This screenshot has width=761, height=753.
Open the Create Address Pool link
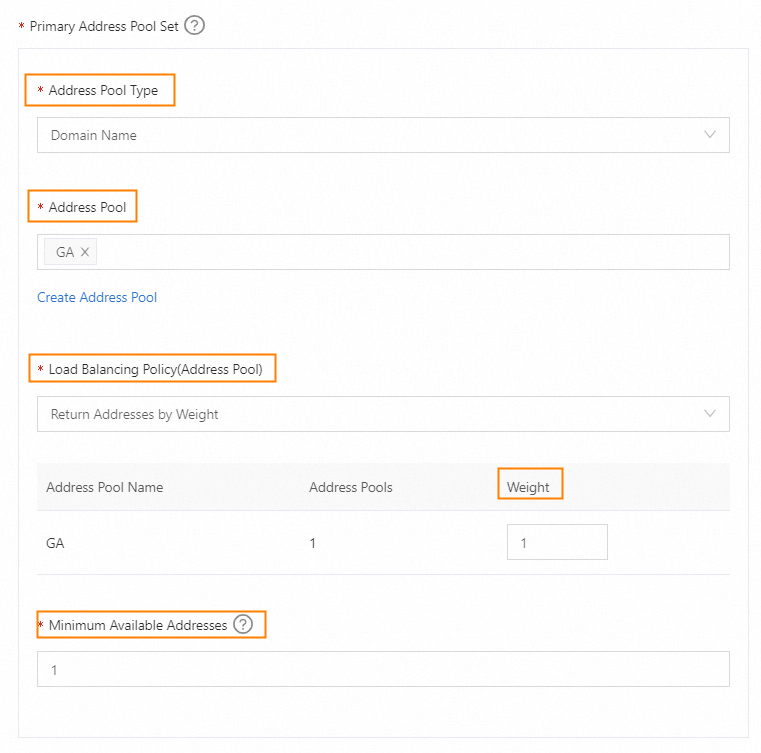pos(97,297)
